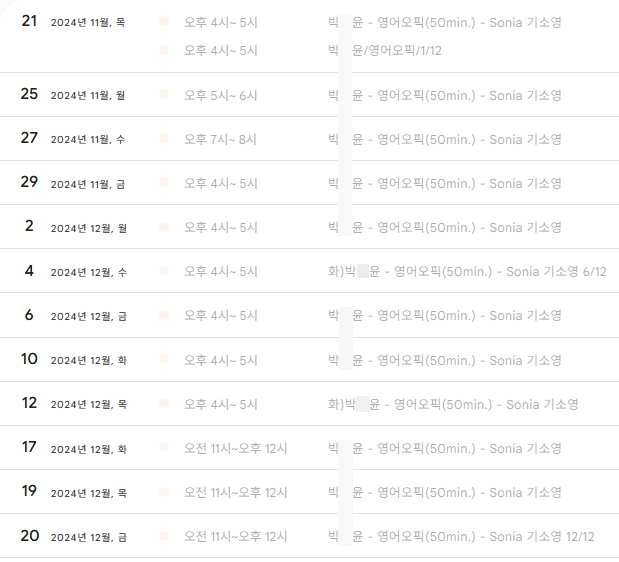Click the date number 19 for December Thursday
Viewport: 619px width, 562px height.
click(x=29, y=491)
